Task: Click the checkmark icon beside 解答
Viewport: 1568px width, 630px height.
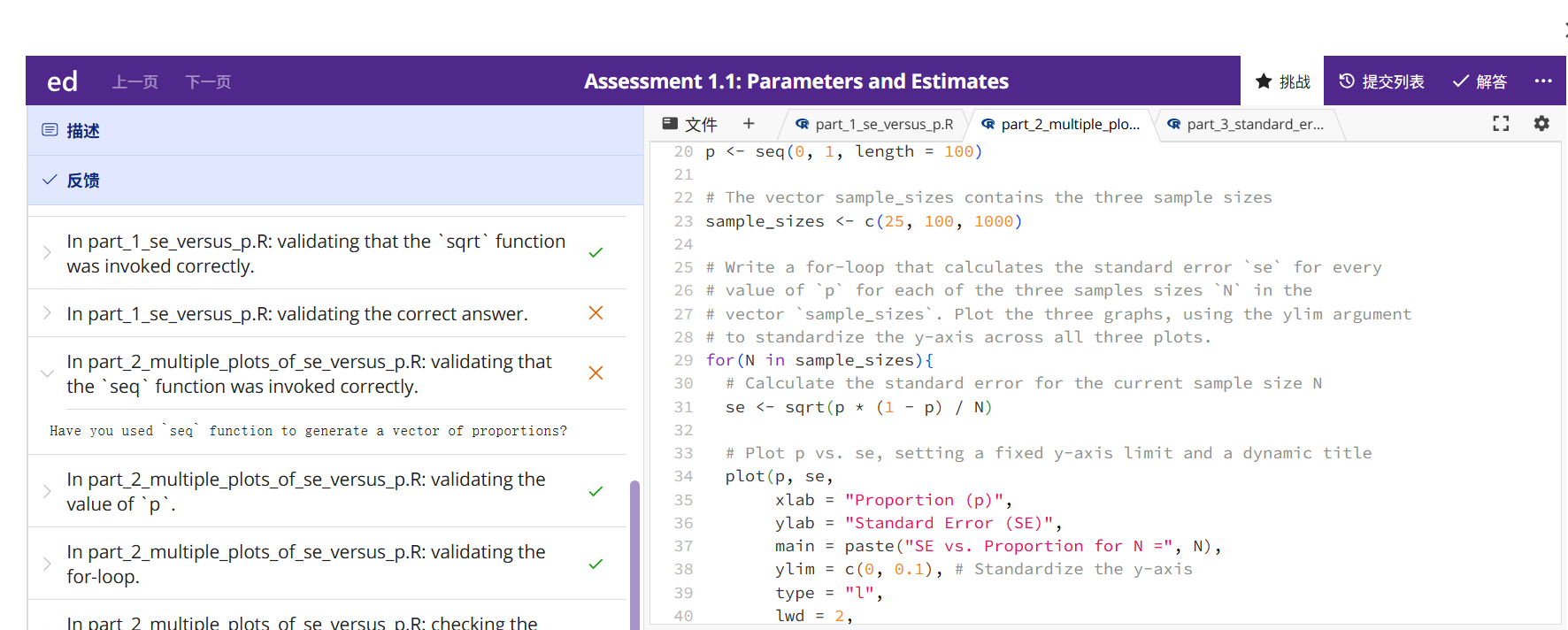Action: [x=1461, y=81]
